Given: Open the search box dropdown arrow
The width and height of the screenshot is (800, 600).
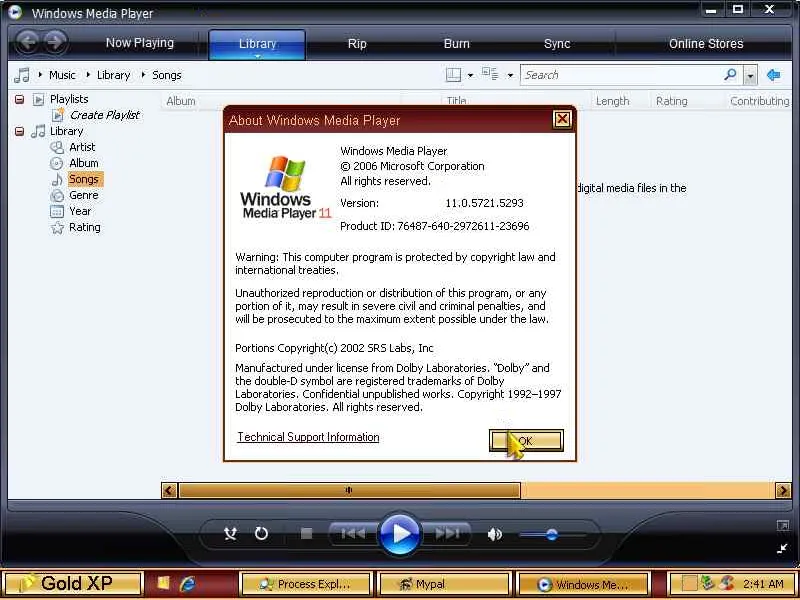Looking at the screenshot, I should click(749, 76).
